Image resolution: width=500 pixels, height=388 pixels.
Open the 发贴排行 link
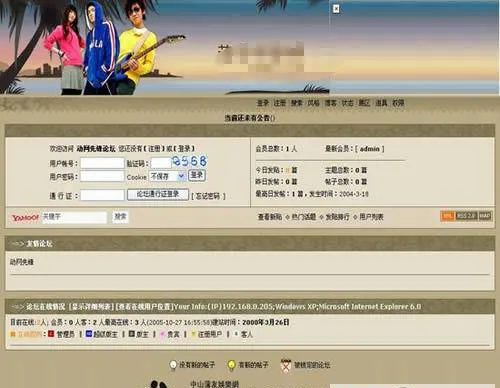(337, 217)
